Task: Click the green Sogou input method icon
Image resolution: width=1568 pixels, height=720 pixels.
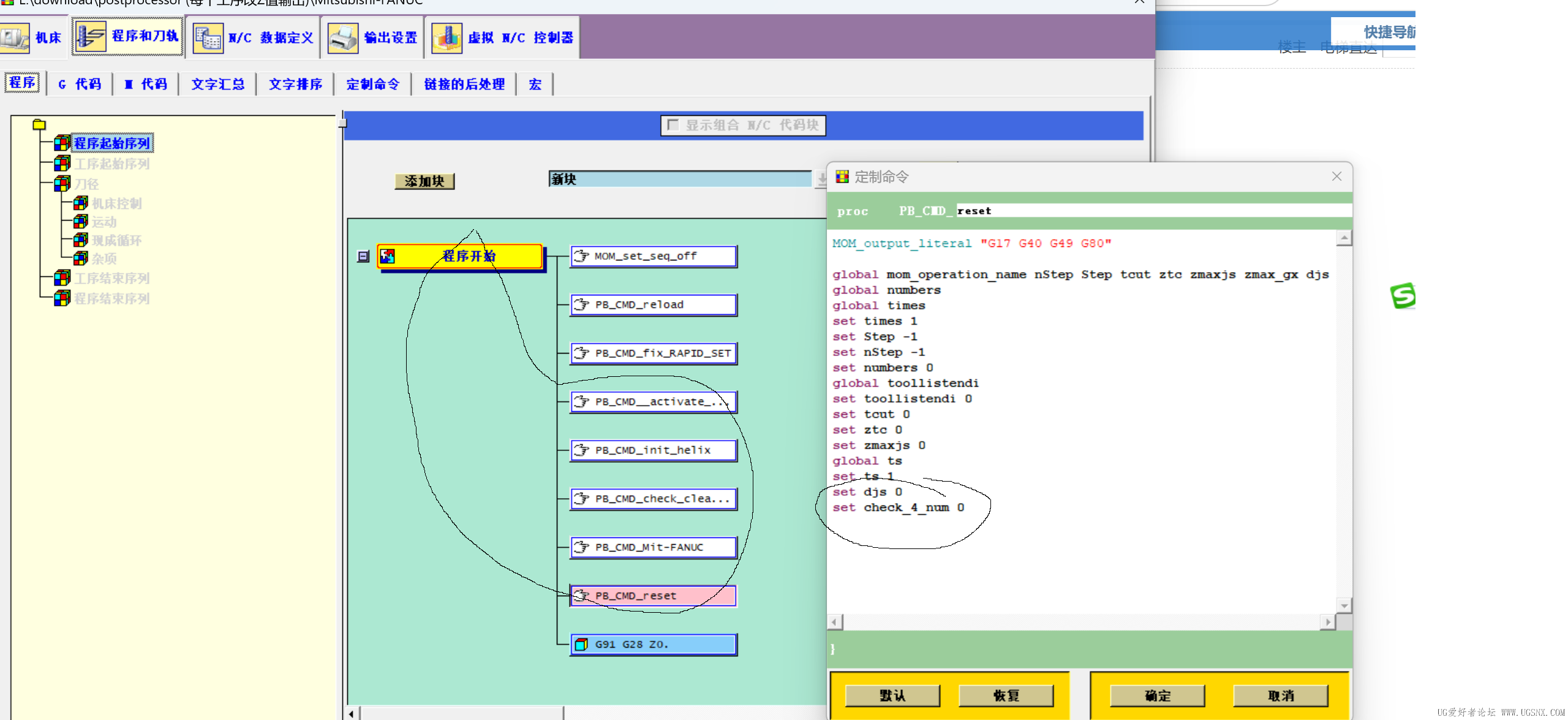Action: point(1403,296)
